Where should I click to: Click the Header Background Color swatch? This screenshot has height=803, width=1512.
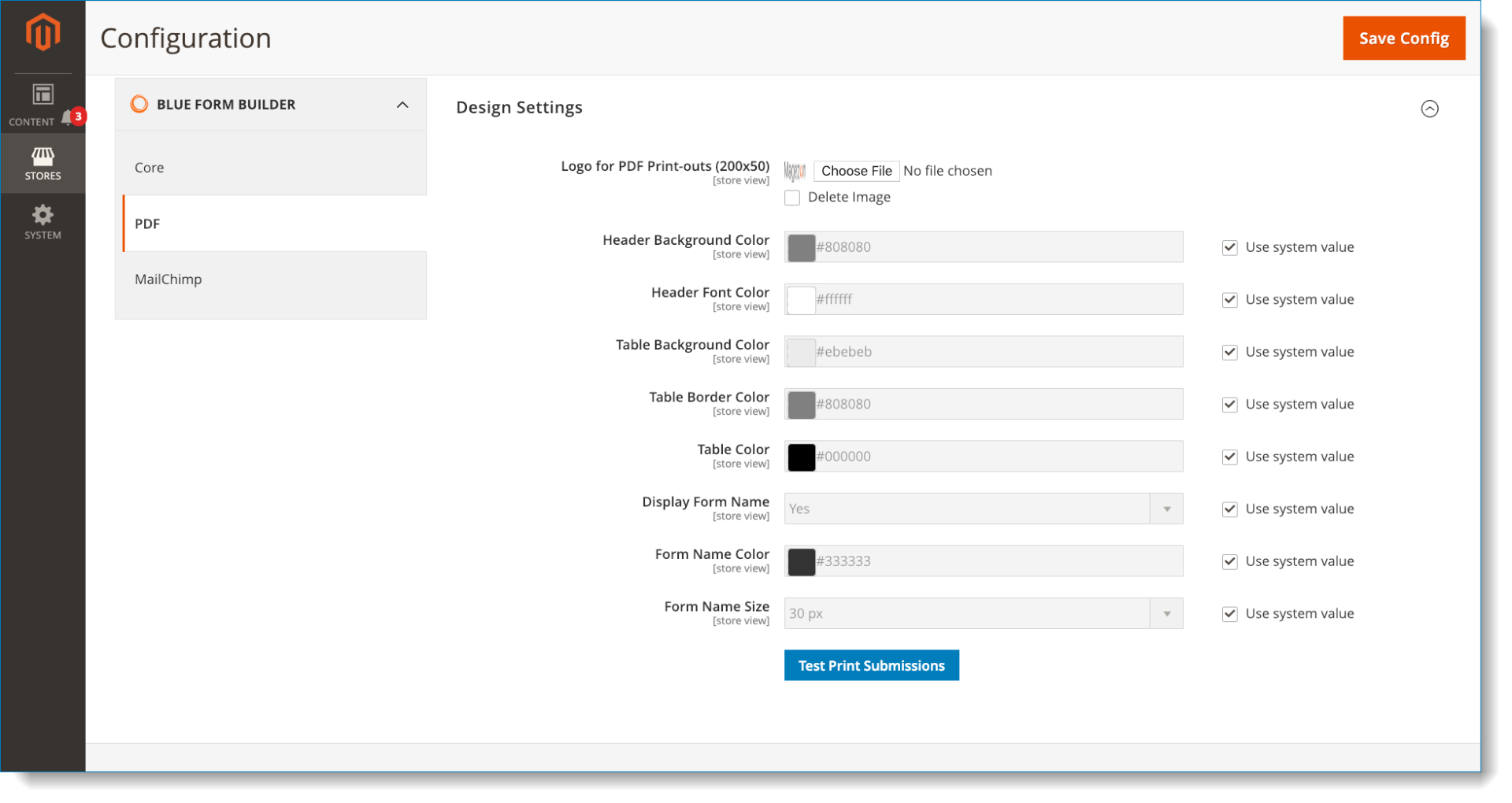pyautogui.click(x=801, y=247)
